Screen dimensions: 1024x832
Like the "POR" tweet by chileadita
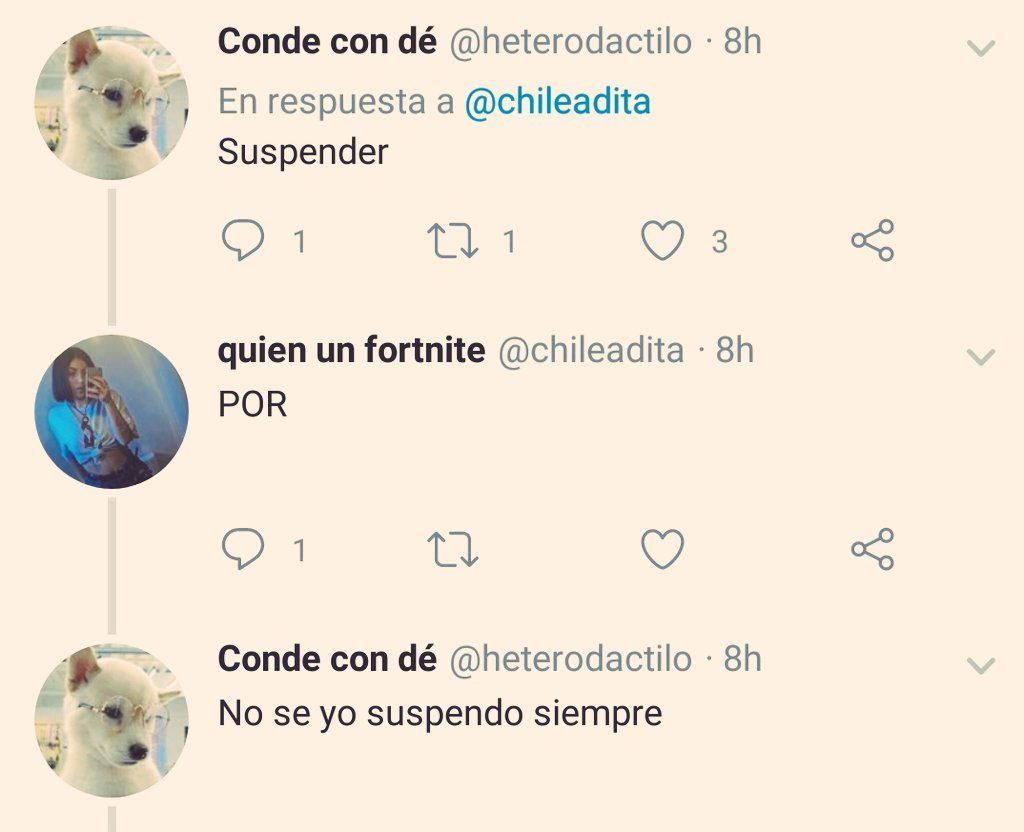point(663,549)
